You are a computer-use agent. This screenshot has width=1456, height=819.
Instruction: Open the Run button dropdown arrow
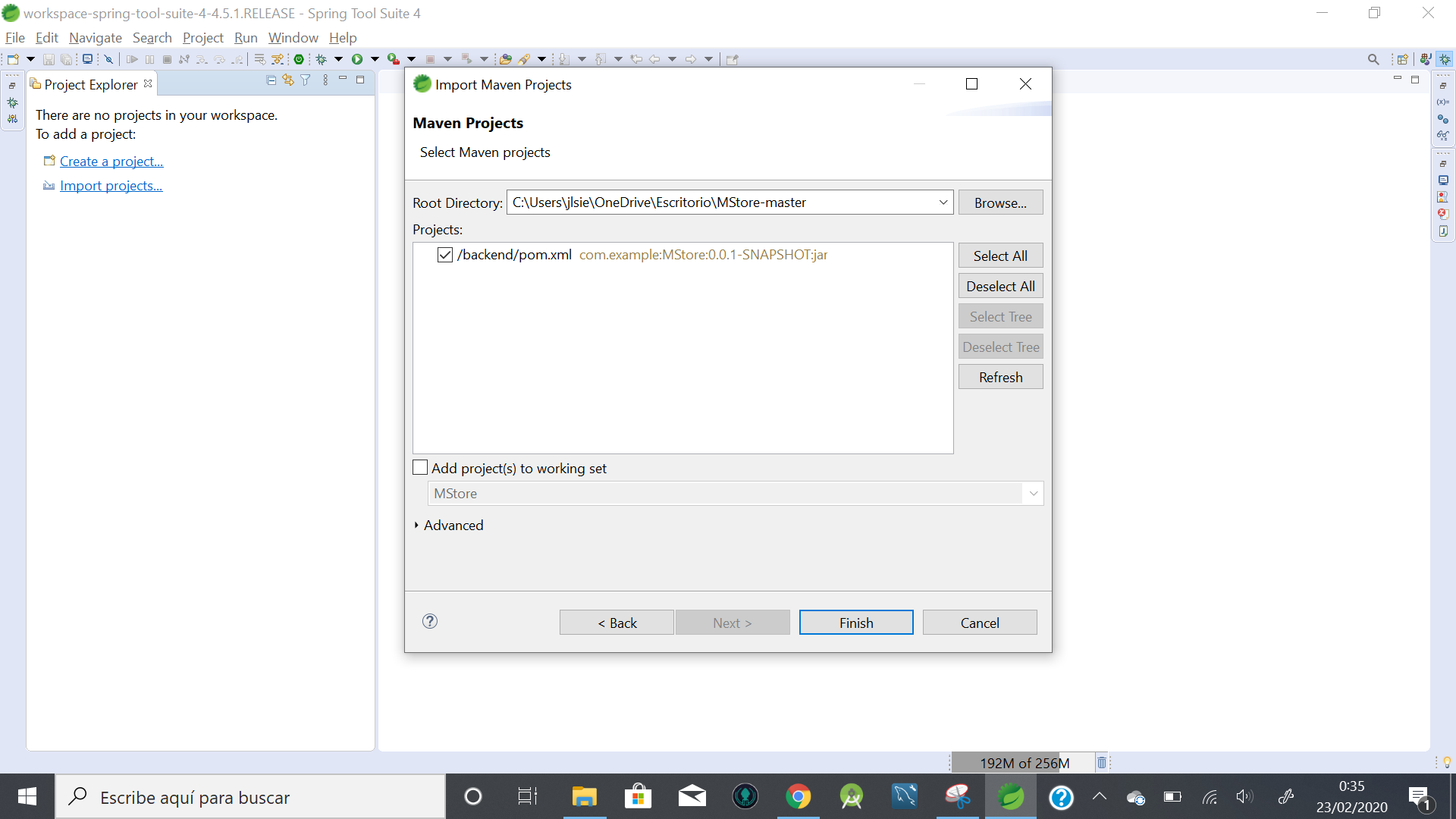pyautogui.click(x=375, y=59)
